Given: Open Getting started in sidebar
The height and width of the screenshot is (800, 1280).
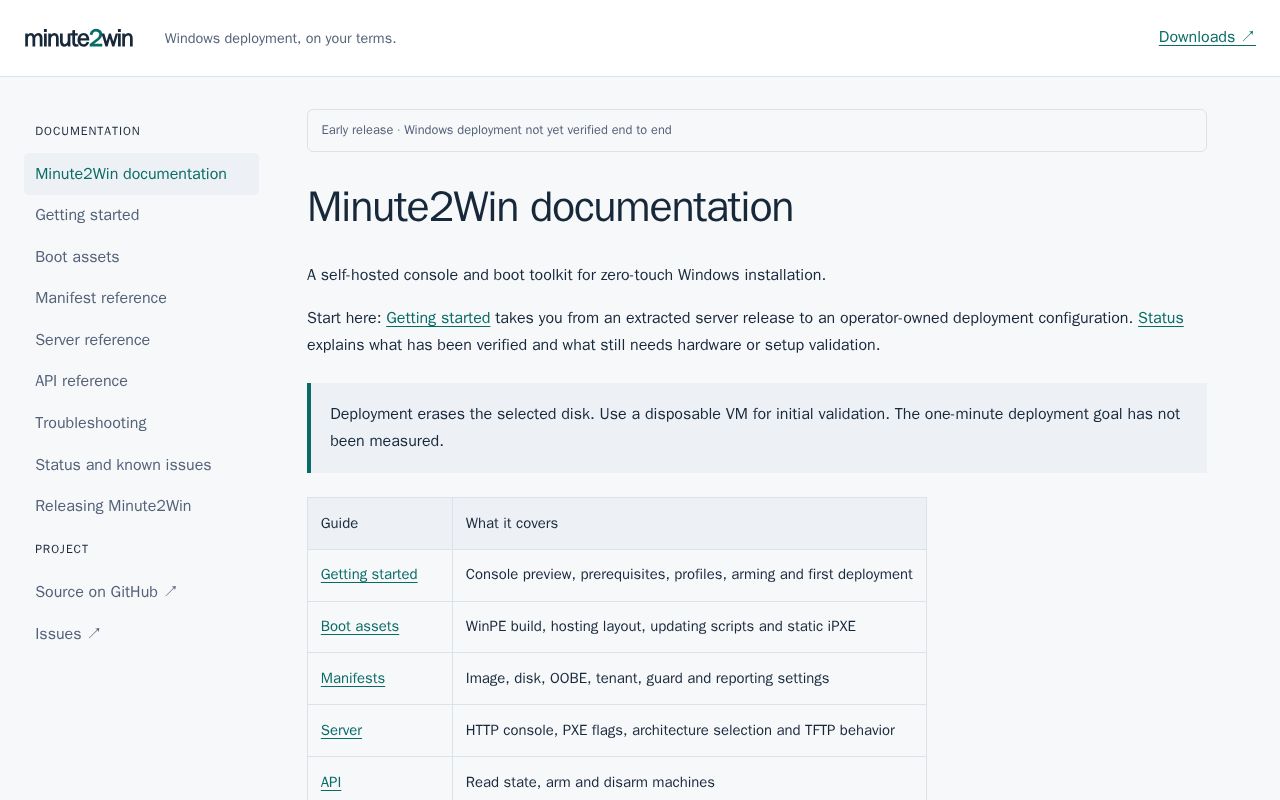Looking at the screenshot, I should tap(141, 215).
